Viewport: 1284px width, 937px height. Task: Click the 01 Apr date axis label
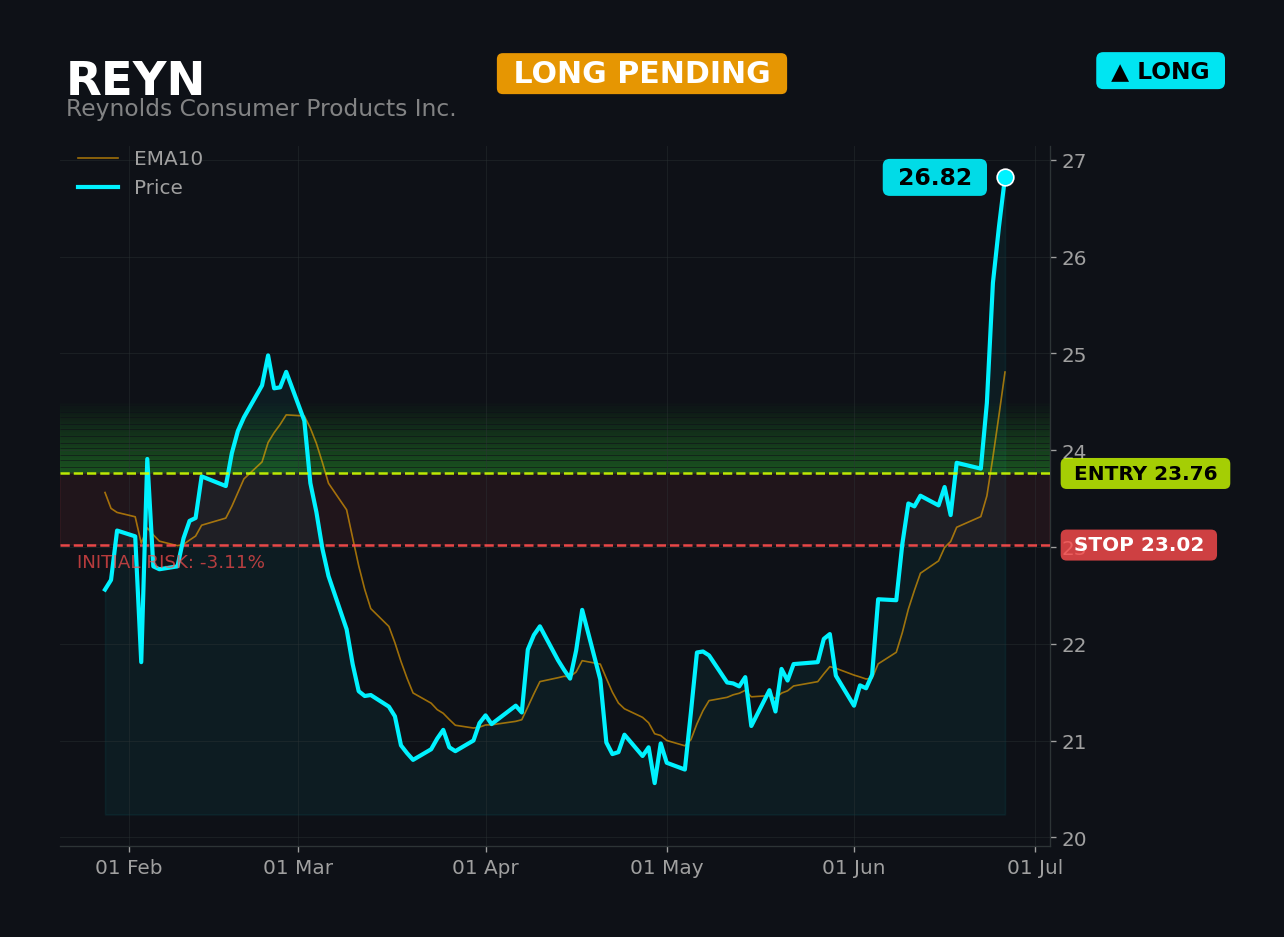point(486,868)
